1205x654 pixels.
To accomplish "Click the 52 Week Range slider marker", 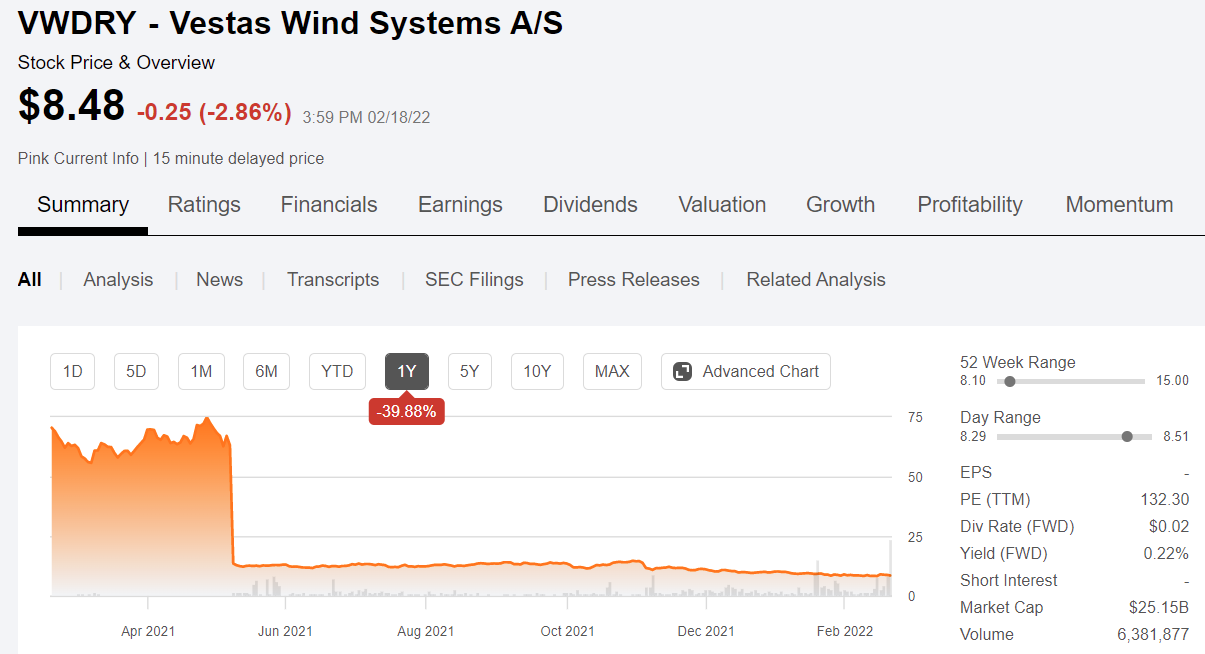I will [1010, 381].
